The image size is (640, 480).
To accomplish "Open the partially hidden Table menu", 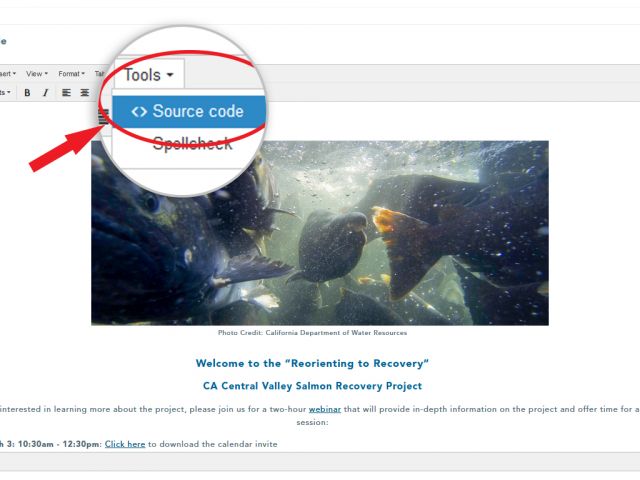I will pyautogui.click(x=99, y=74).
